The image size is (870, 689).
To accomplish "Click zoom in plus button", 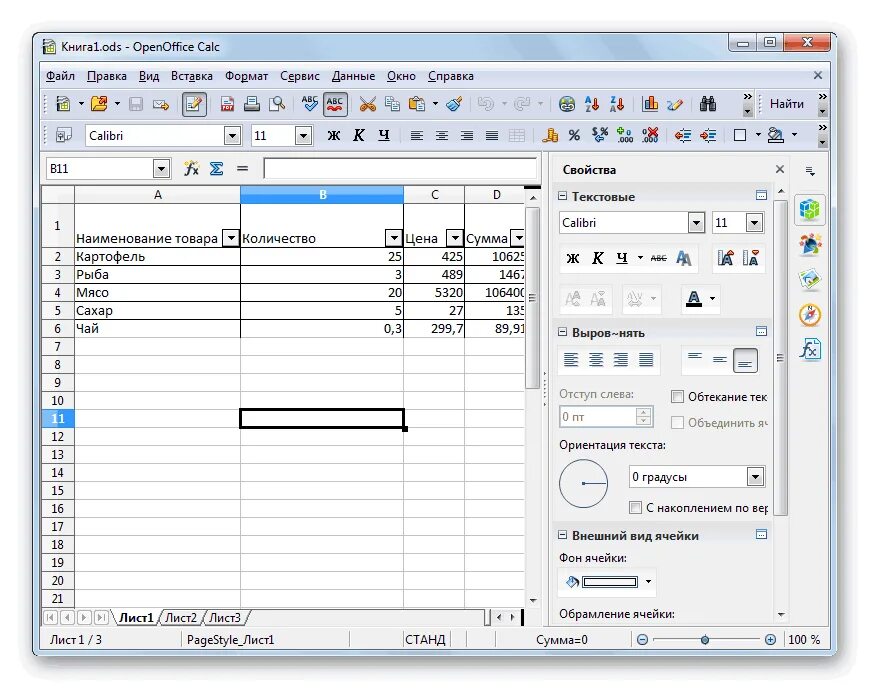I will [x=770, y=640].
